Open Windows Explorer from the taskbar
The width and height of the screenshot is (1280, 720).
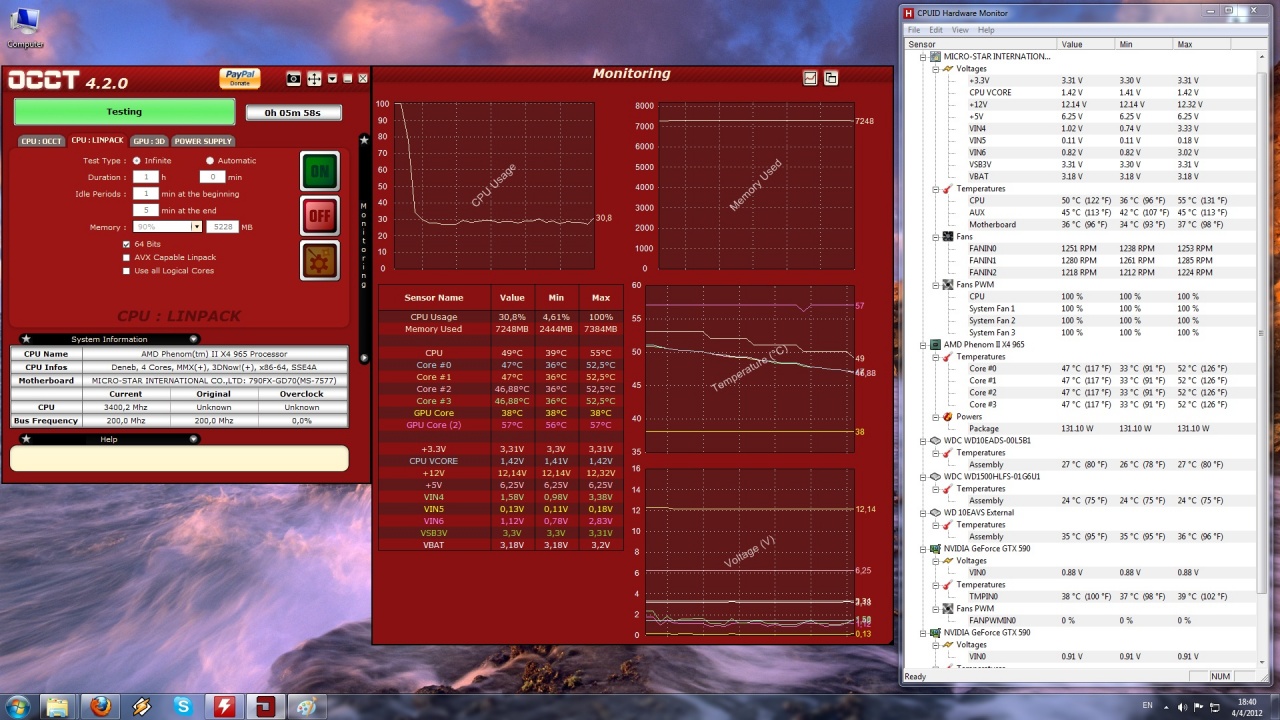pyautogui.click(x=58, y=706)
